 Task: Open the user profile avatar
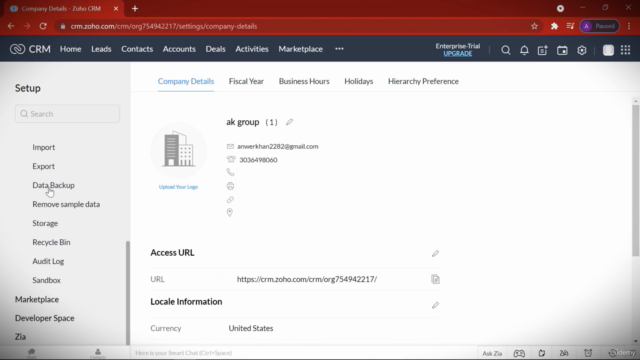(x=608, y=50)
